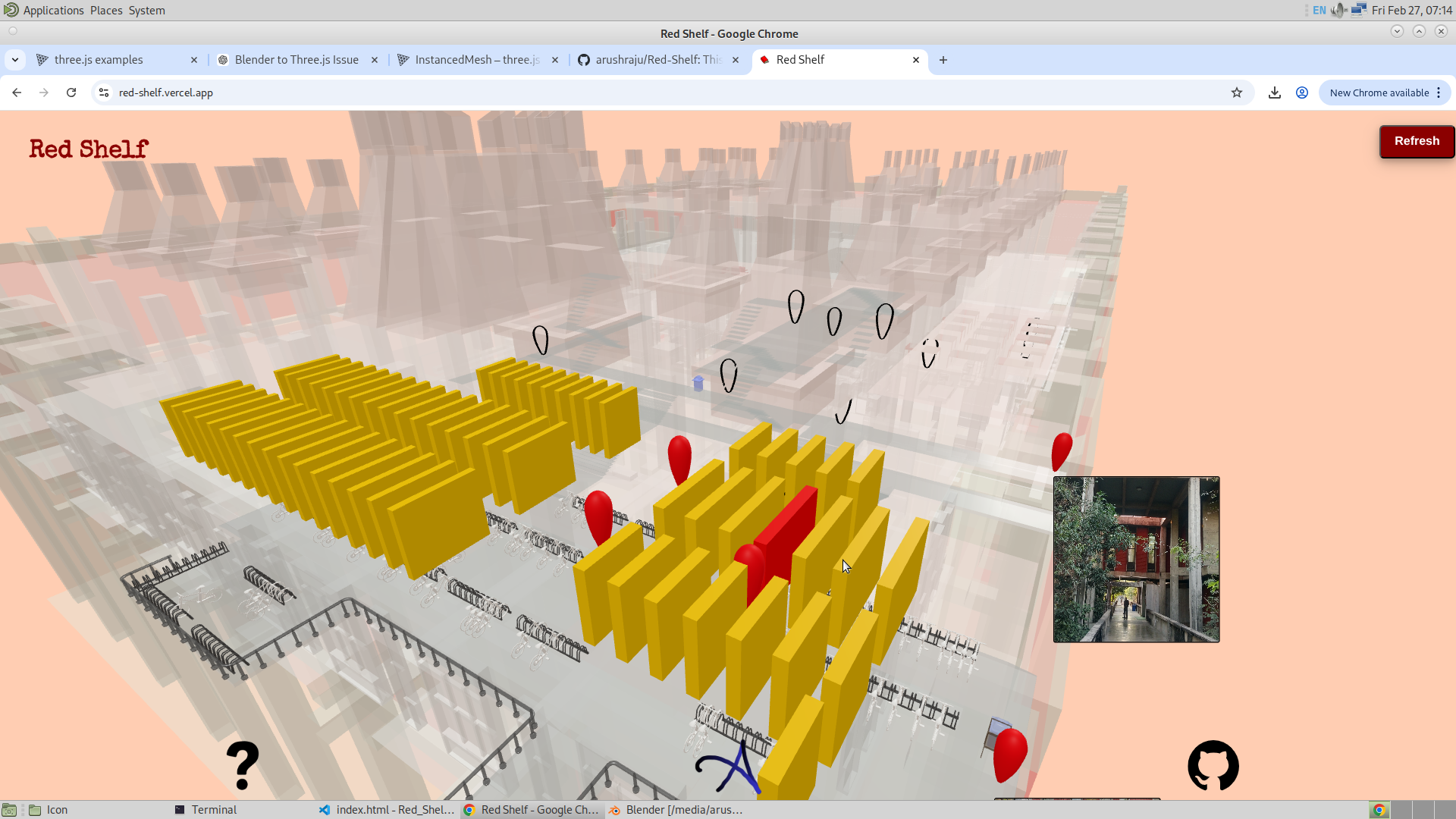This screenshot has width=1456, height=819.
Task: Click the red building photo thumbnail
Action: pyautogui.click(x=1136, y=560)
